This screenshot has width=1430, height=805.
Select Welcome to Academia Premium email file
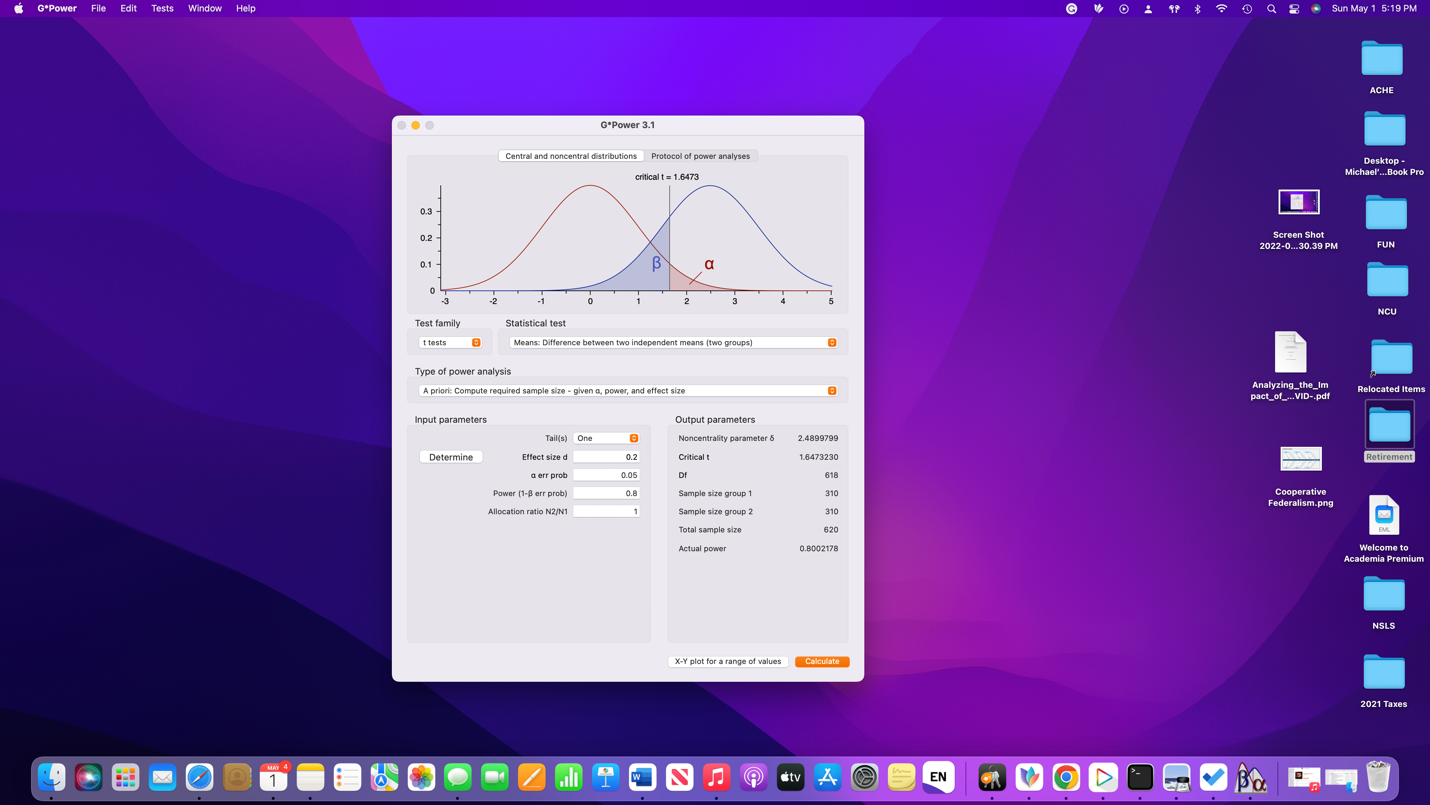pyautogui.click(x=1384, y=515)
